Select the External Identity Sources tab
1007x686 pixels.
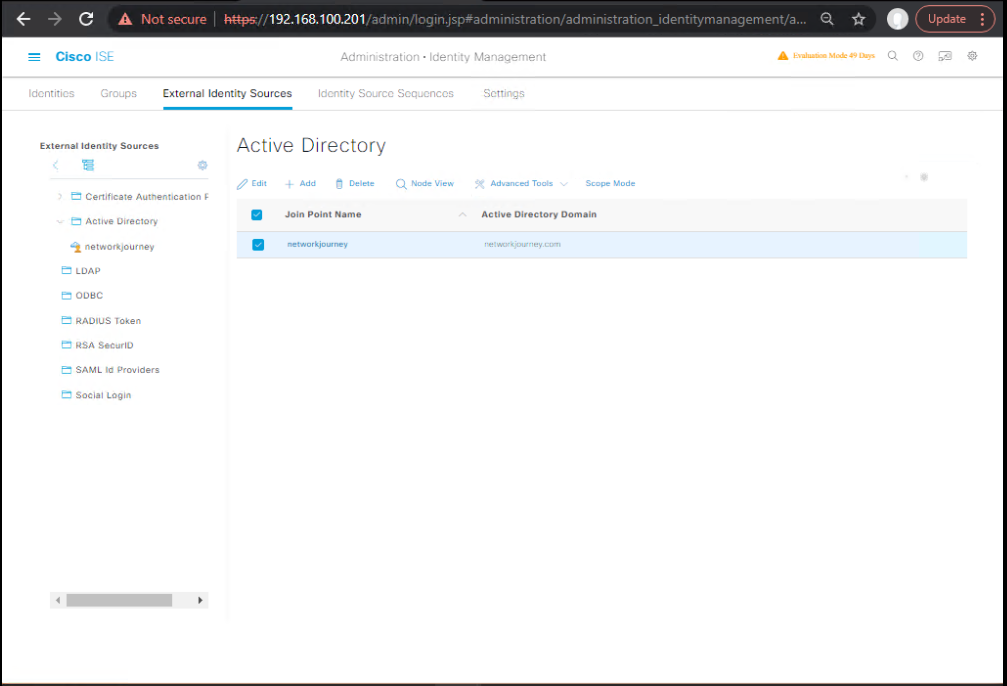tap(227, 93)
